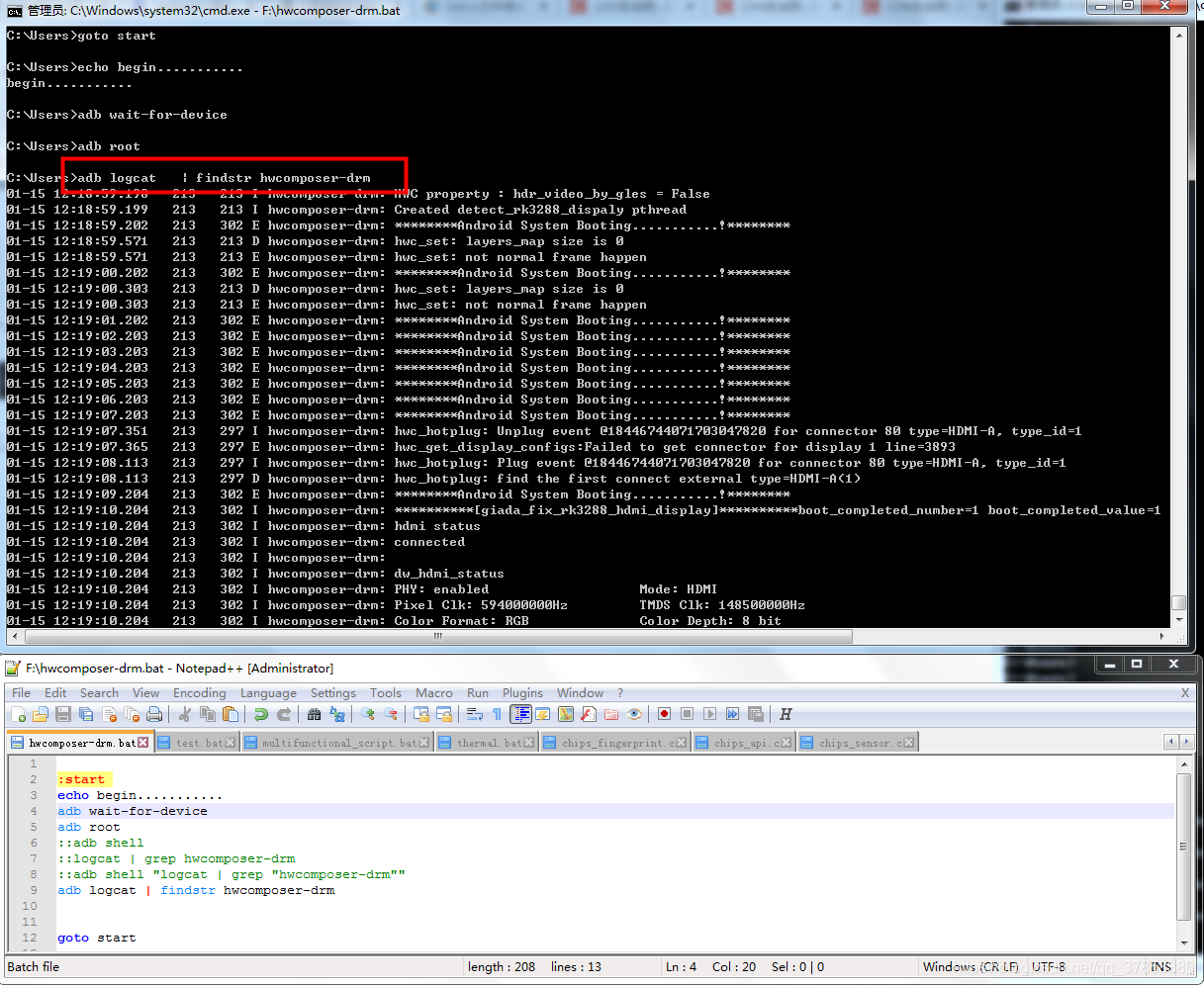
Task: Click the Save All toolbar icon
Action: tap(86, 714)
